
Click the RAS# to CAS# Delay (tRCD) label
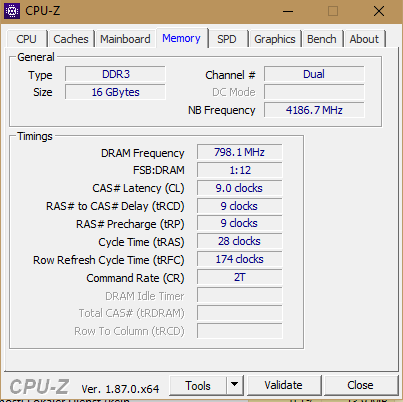coord(115,206)
